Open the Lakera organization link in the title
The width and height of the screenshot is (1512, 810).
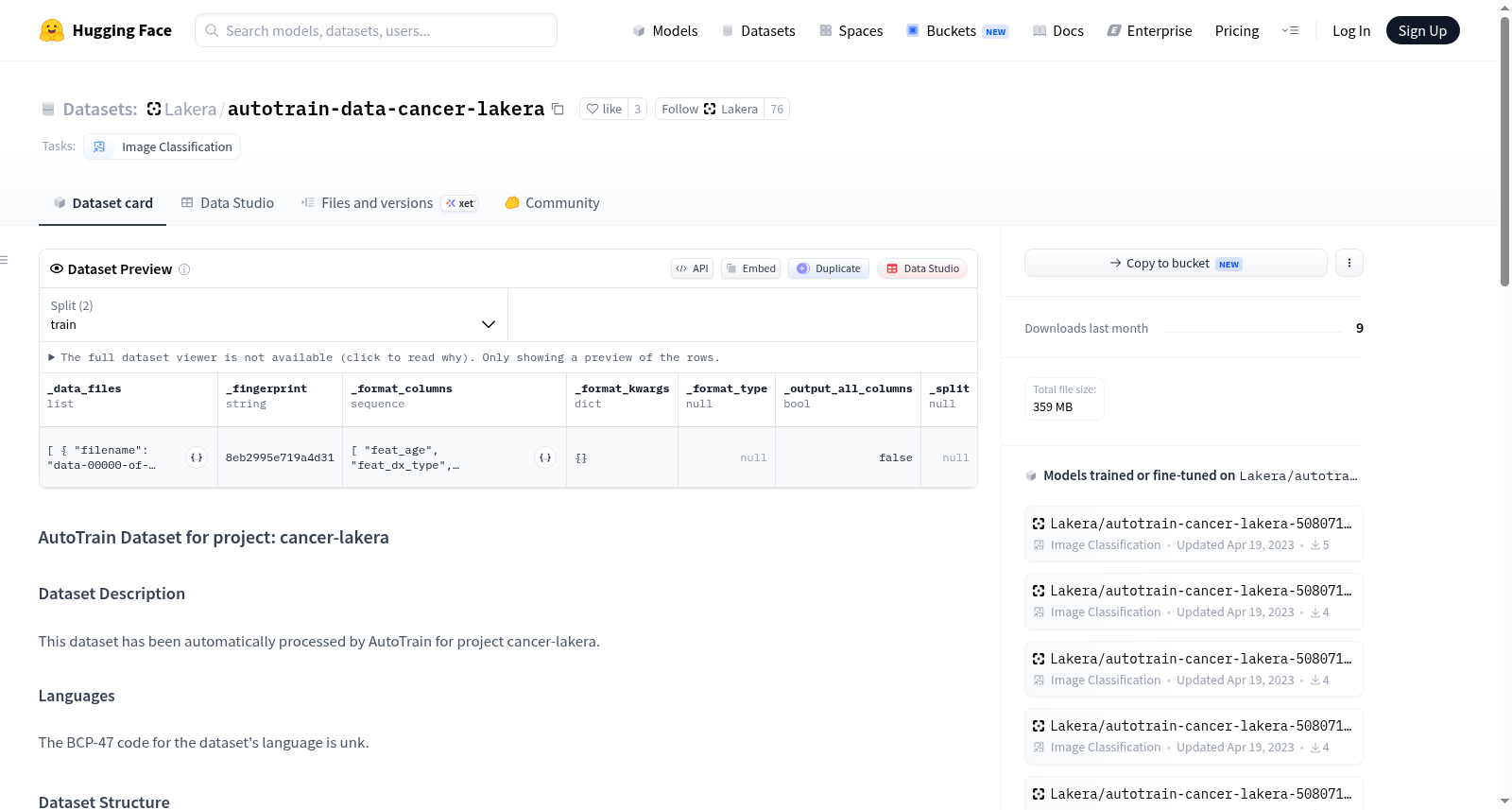click(190, 109)
